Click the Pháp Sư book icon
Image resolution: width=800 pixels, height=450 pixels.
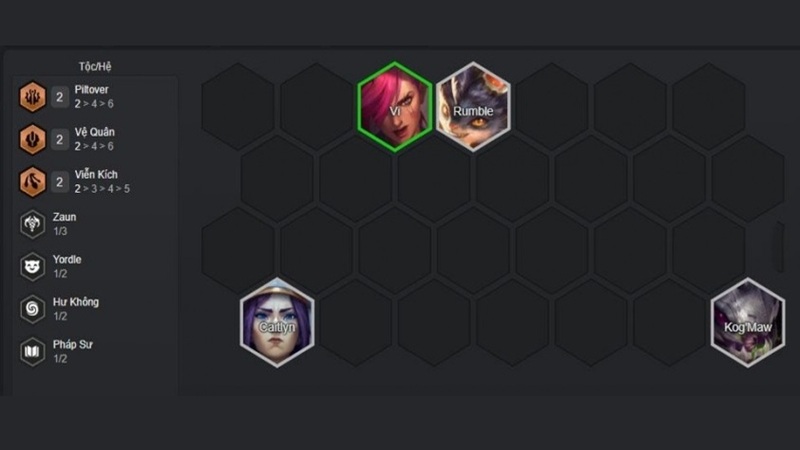coord(32,352)
